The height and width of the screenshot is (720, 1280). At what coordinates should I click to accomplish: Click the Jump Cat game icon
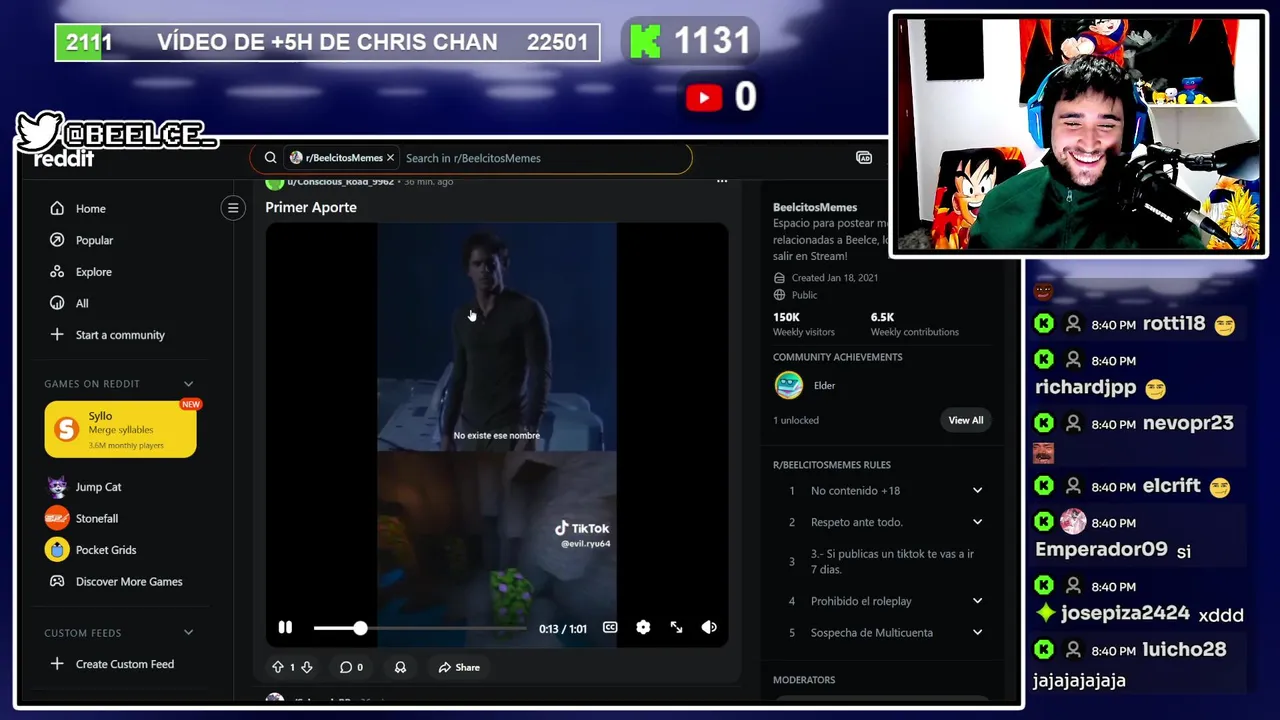(57, 487)
